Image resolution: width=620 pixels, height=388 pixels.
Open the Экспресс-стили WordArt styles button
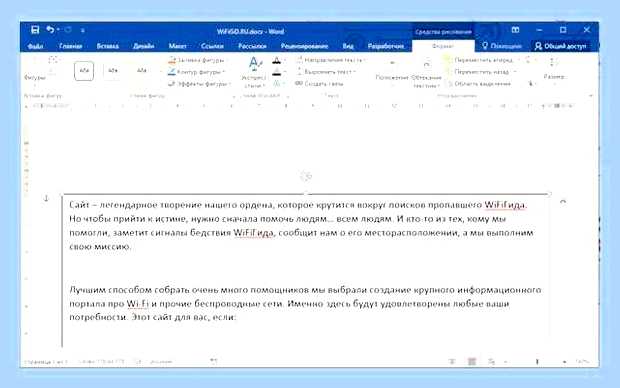(x=254, y=73)
